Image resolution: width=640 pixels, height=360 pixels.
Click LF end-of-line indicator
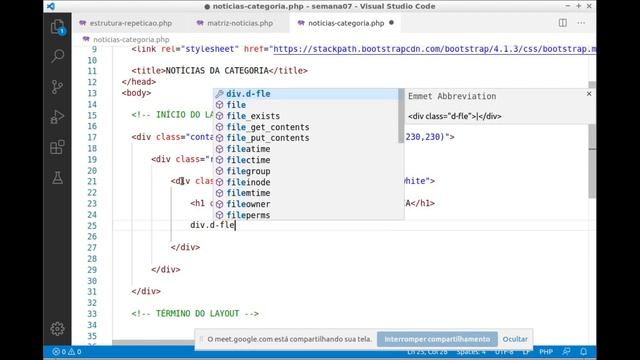[x=526, y=351]
